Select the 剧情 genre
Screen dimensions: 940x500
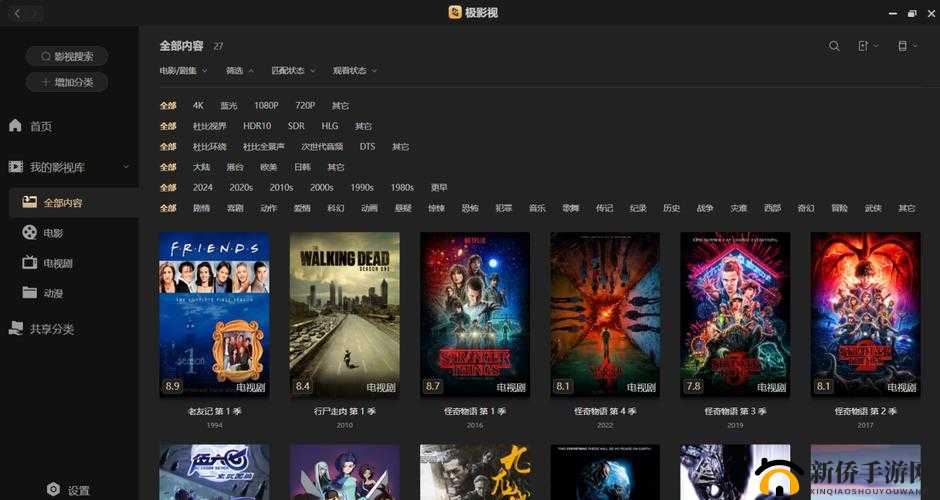point(201,208)
